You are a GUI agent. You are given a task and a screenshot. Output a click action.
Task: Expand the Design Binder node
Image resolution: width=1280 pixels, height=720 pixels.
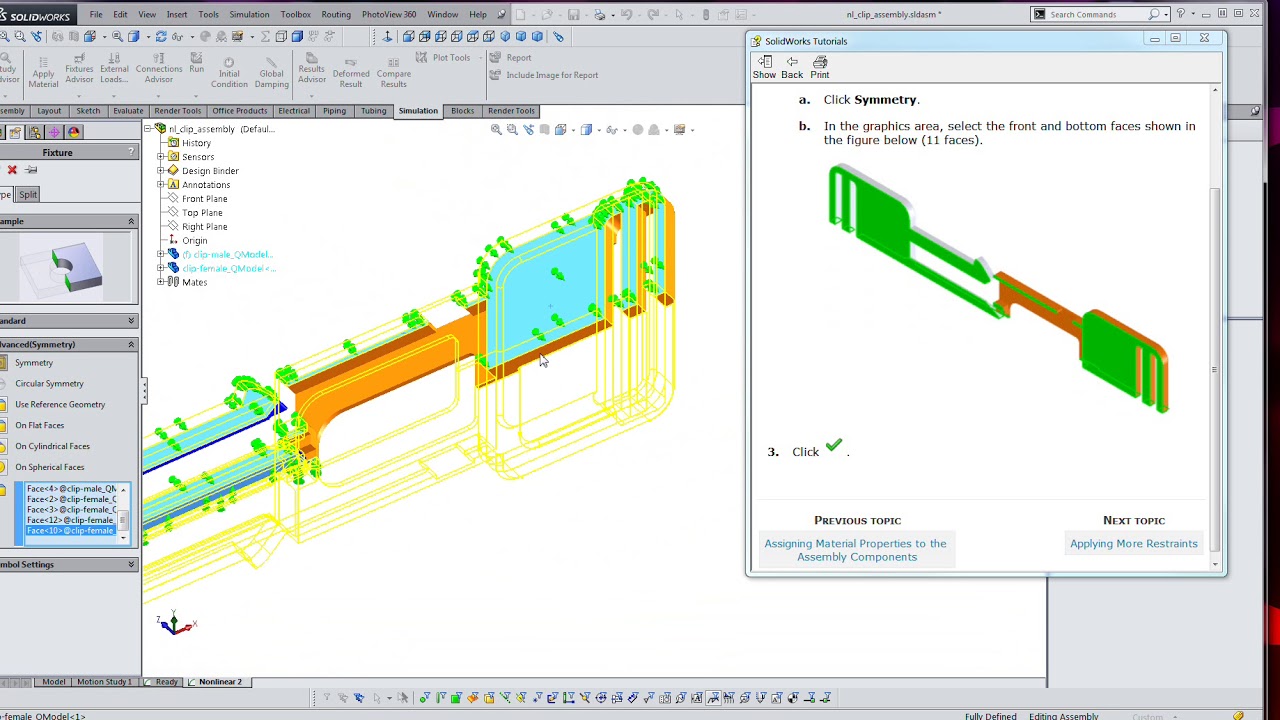click(161, 171)
